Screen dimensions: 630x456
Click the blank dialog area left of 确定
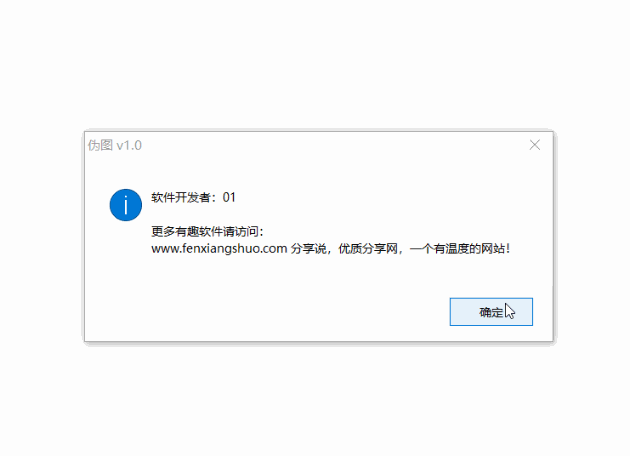265,312
